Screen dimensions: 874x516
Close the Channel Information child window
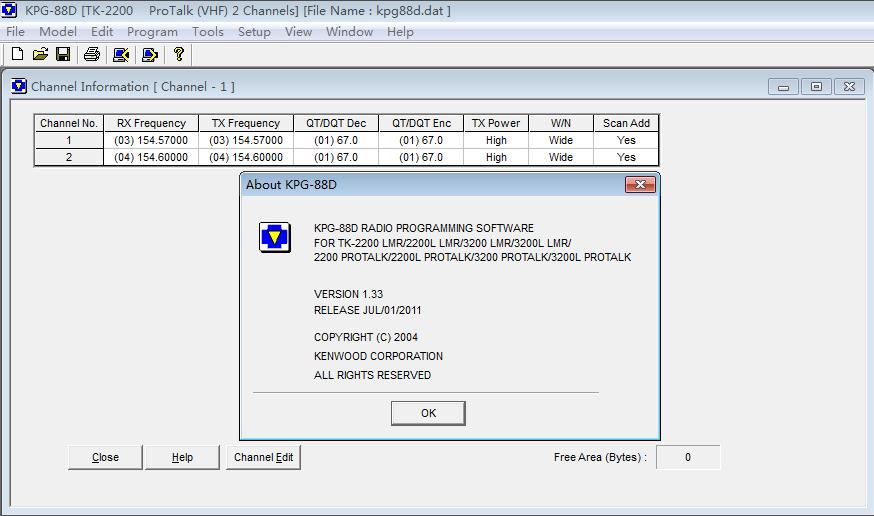click(849, 87)
